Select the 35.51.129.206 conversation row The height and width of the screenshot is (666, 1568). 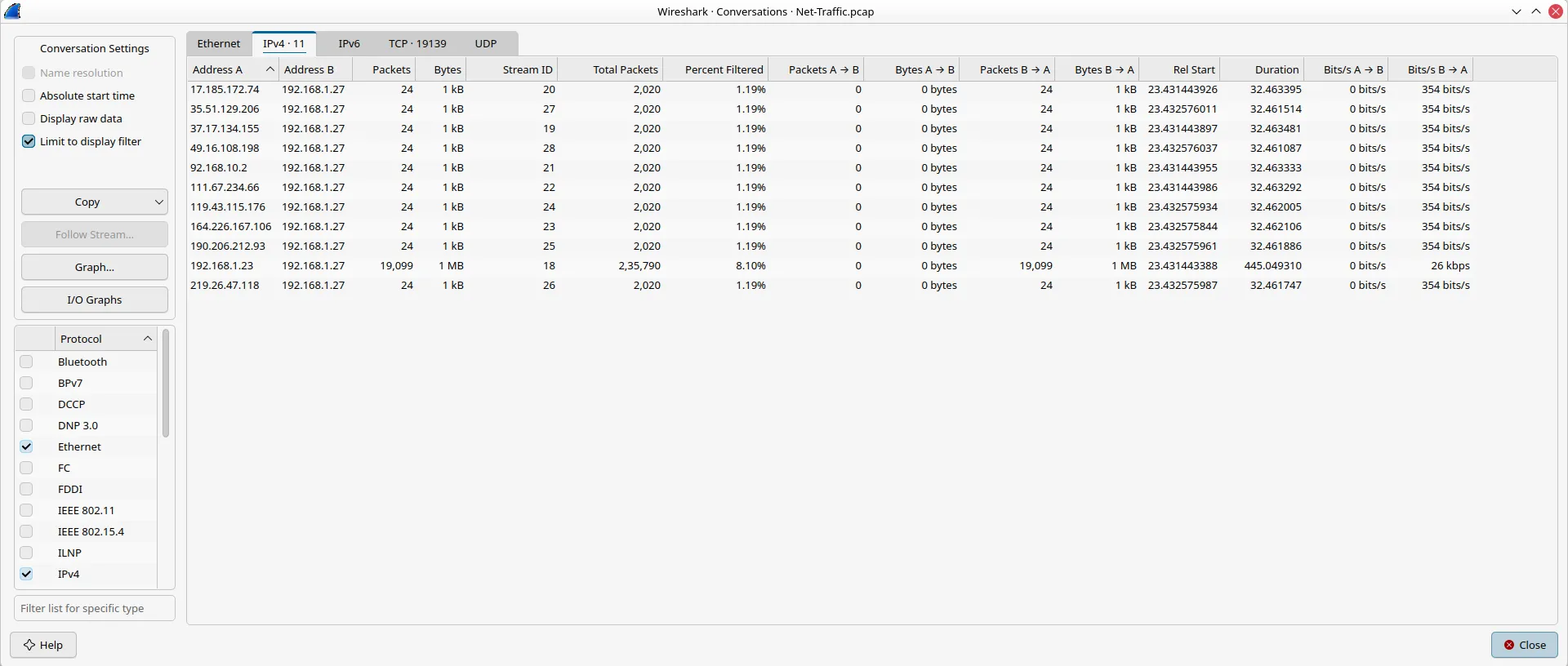click(830, 109)
